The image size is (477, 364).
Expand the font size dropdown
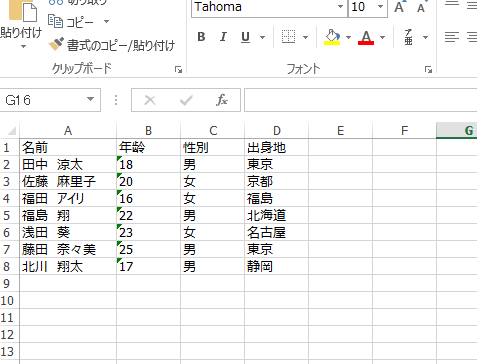[380, 7]
